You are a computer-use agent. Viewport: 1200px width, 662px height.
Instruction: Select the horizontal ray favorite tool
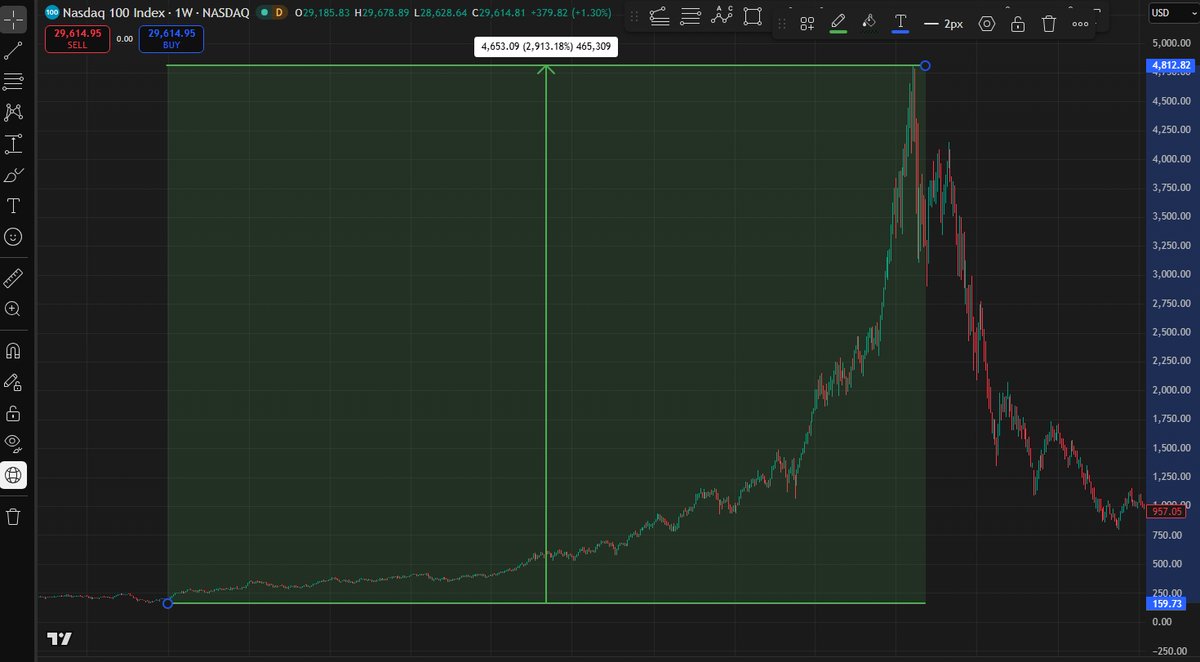click(x=690, y=16)
